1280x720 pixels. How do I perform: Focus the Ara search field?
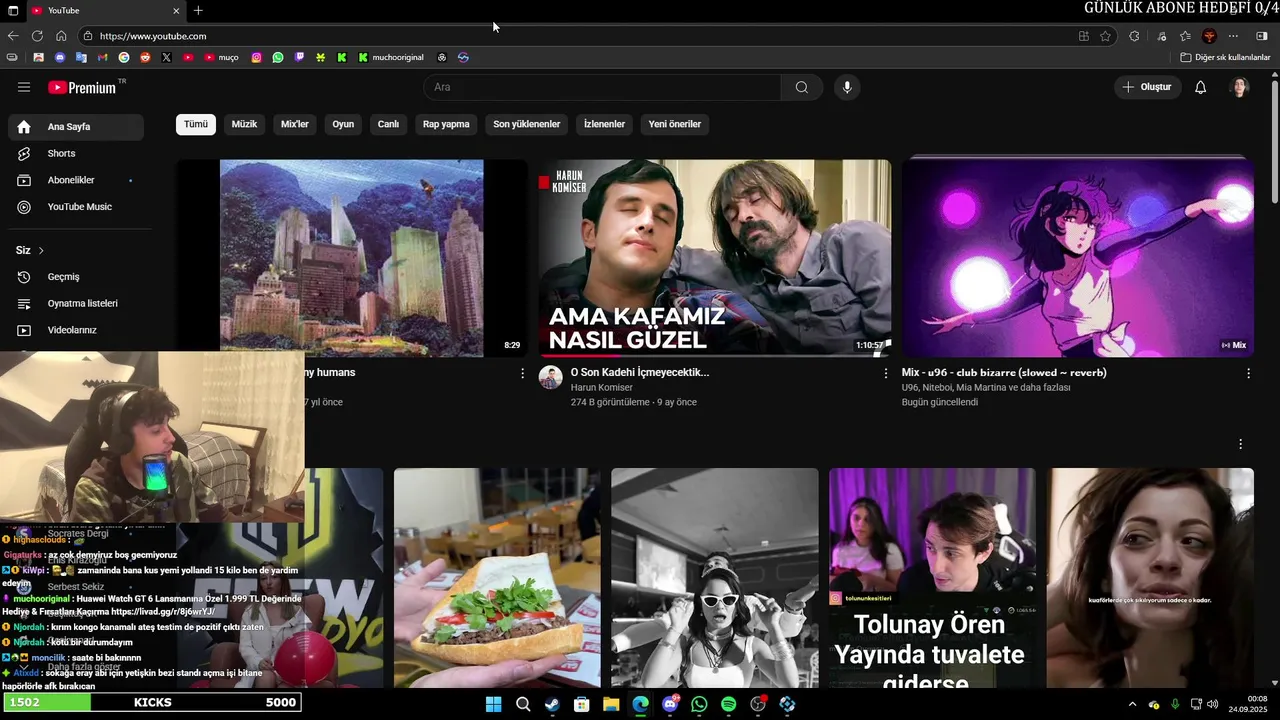[x=602, y=87]
